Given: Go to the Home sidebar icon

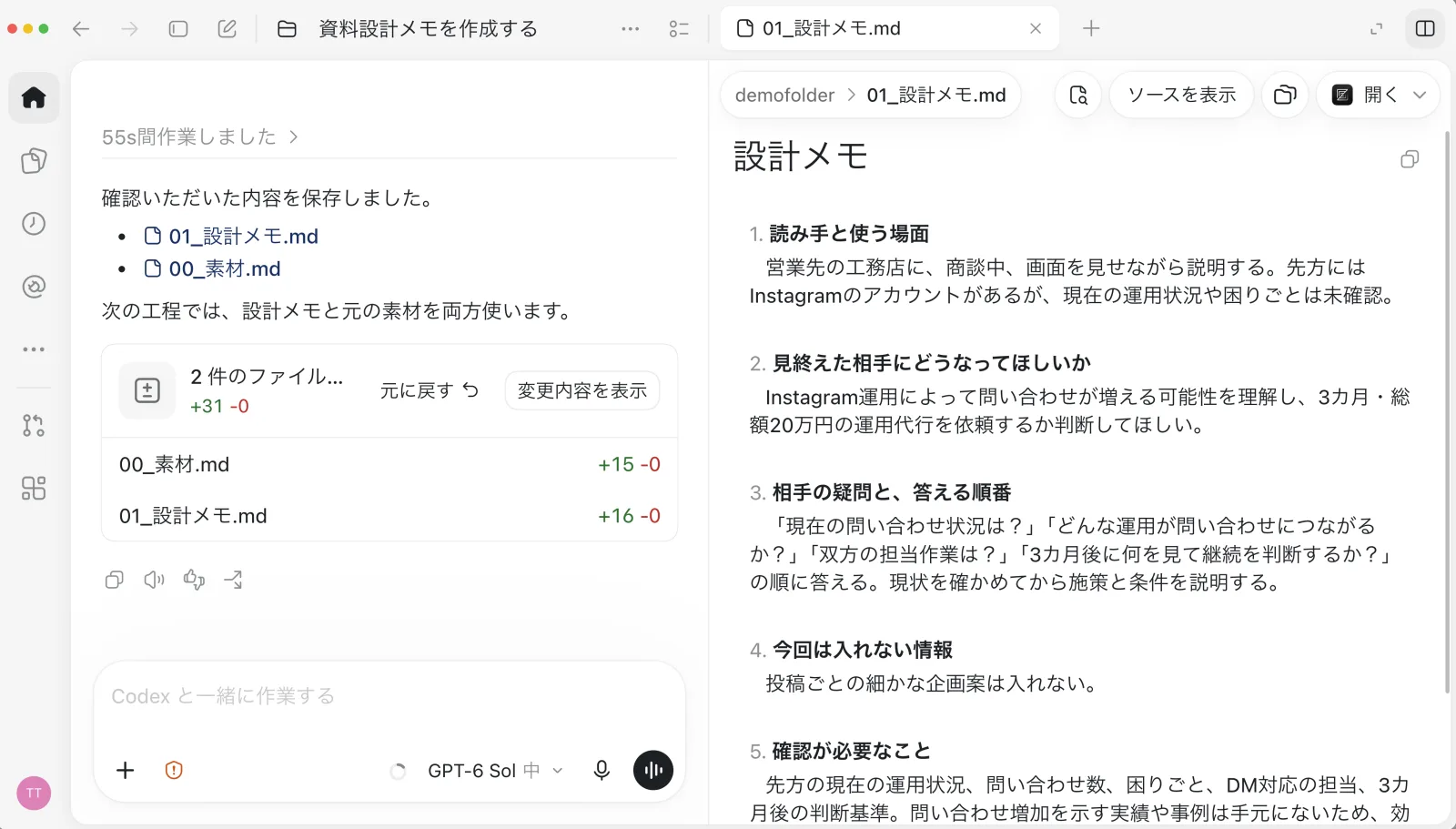Looking at the screenshot, I should tap(34, 97).
